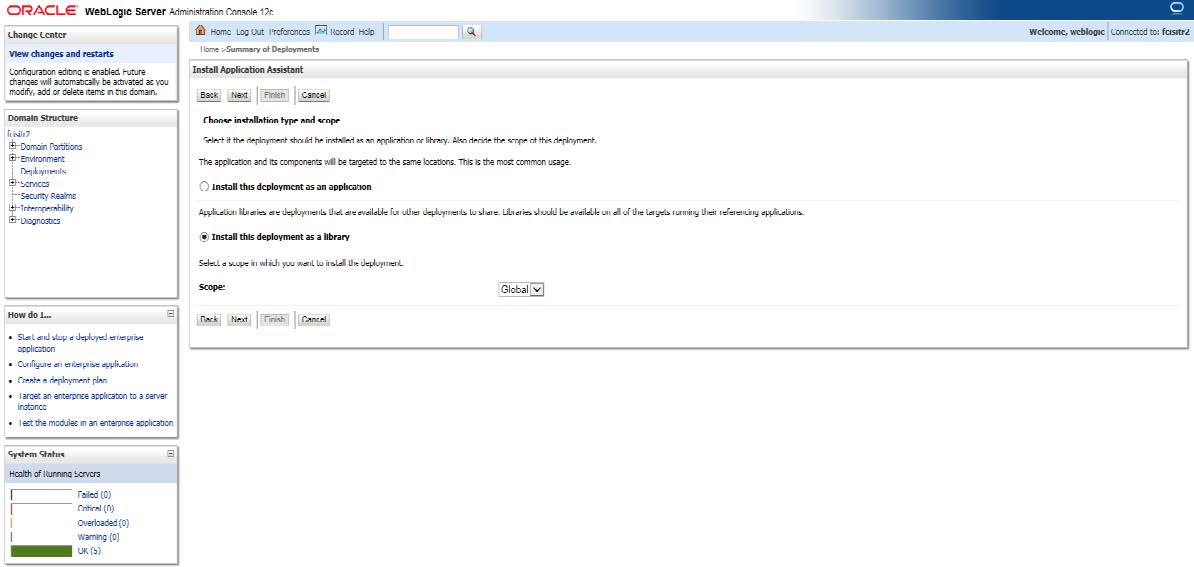Click the Failed (0) status link
This screenshot has width=1194, height=567.
coord(94,495)
